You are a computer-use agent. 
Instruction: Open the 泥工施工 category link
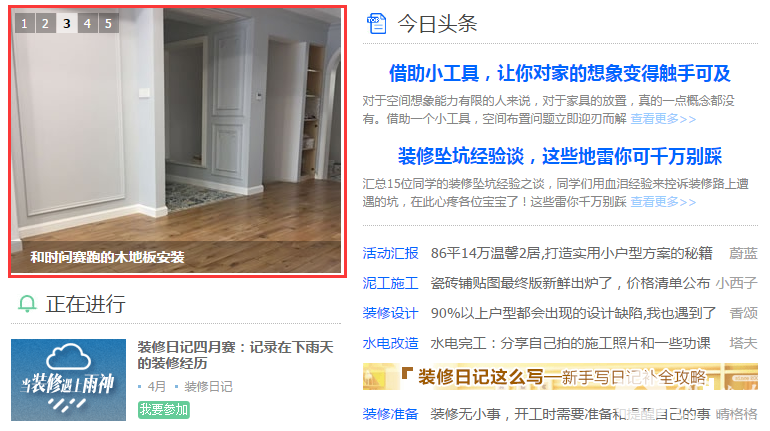tap(390, 283)
